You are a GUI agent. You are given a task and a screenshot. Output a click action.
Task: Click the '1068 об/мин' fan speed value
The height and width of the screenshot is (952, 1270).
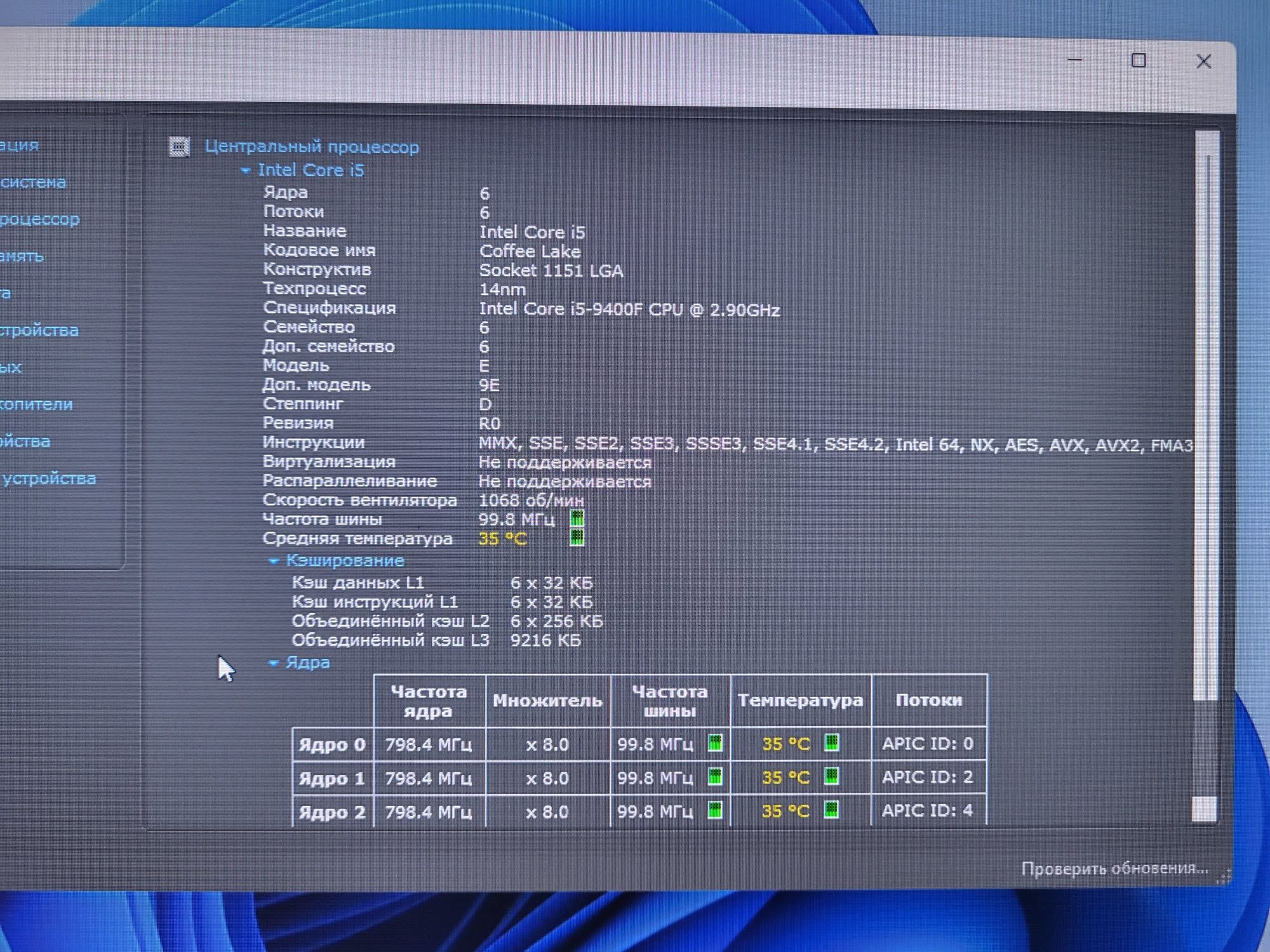[x=531, y=500]
